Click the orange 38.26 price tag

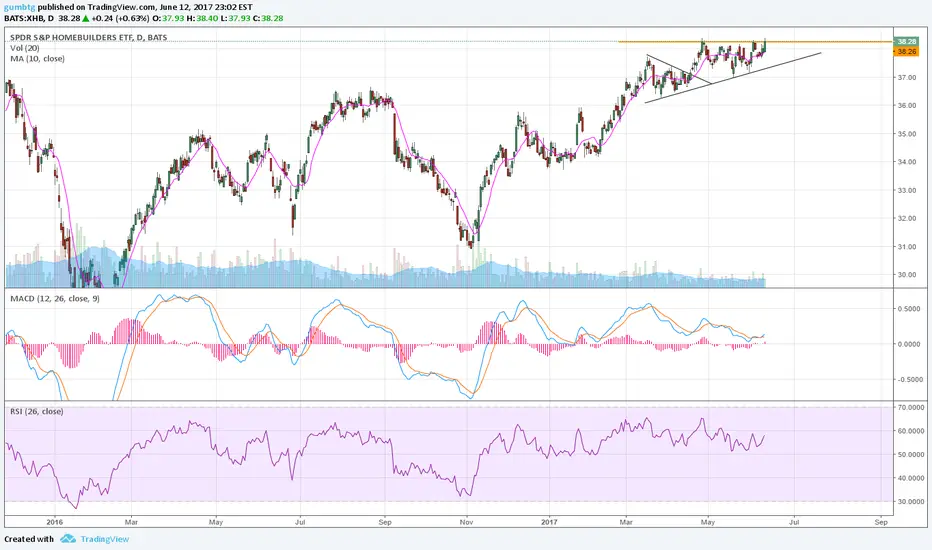pyautogui.click(x=906, y=52)
